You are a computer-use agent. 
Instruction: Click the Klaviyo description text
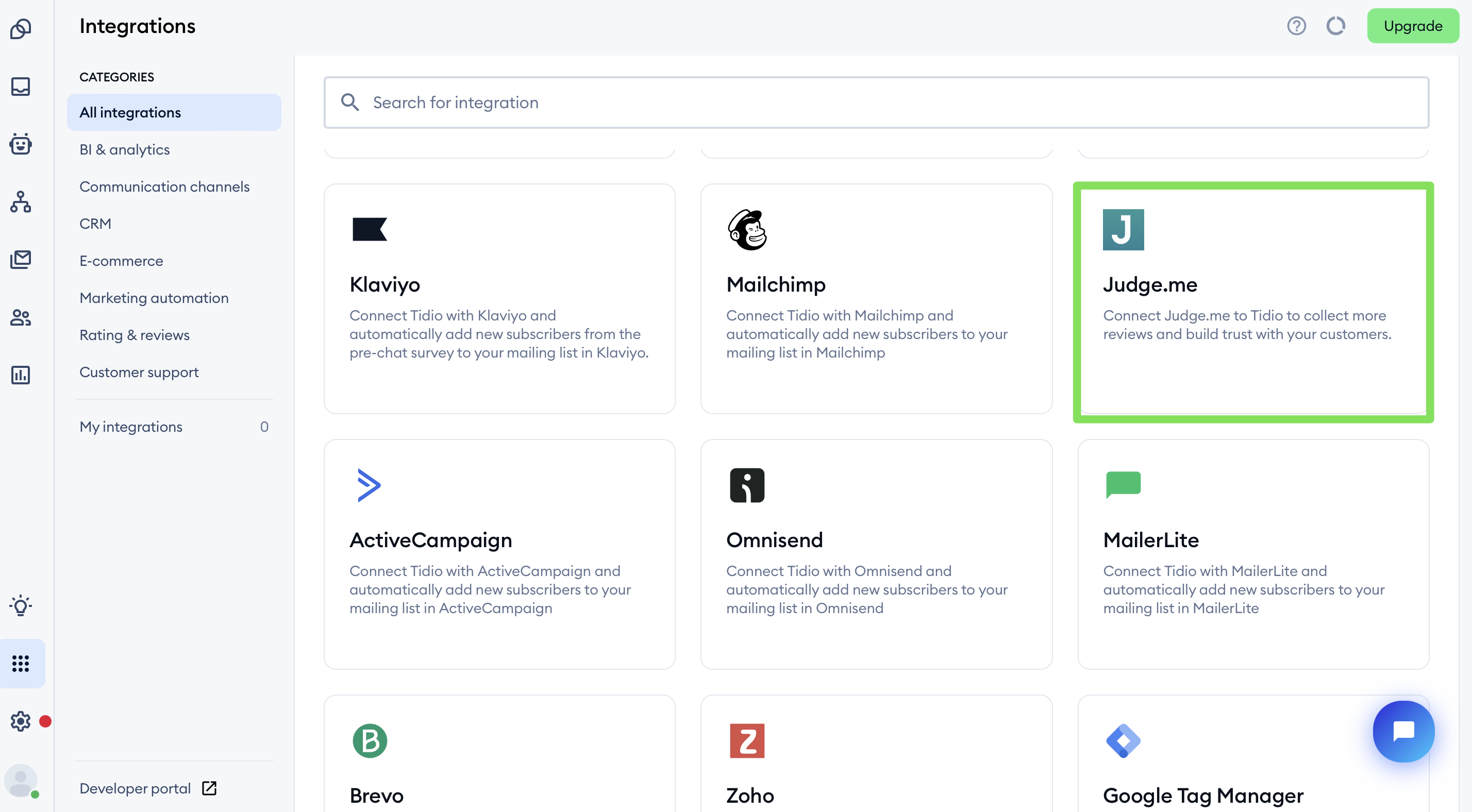[x=499, y=334]
